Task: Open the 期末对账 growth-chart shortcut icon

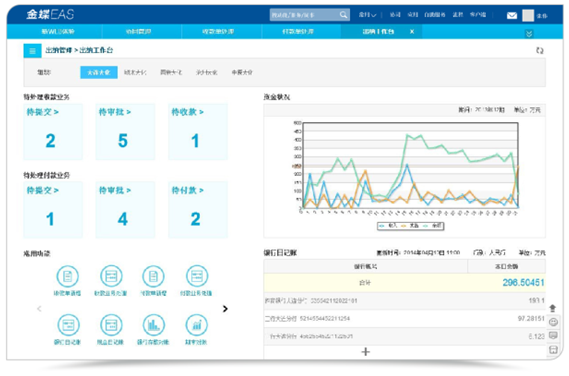Action: click(x=197, y=325)
